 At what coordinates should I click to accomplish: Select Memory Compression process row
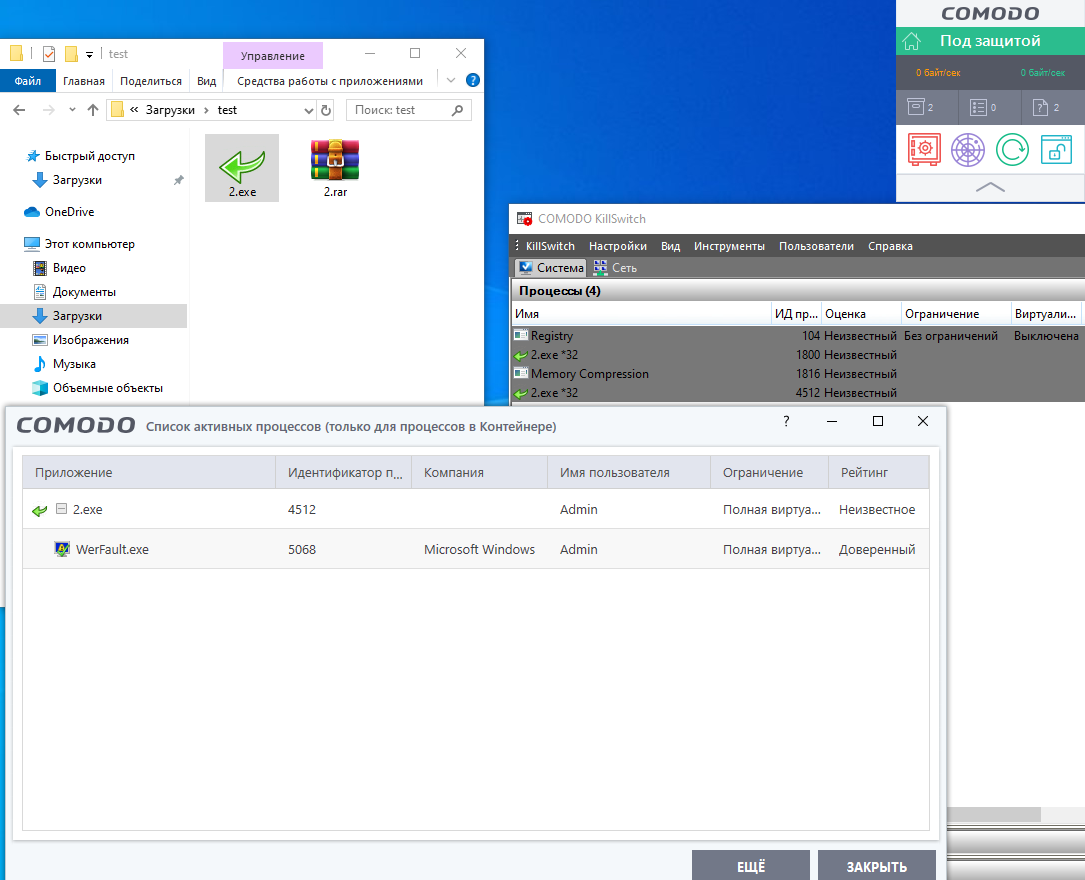[x=798, y=374]
